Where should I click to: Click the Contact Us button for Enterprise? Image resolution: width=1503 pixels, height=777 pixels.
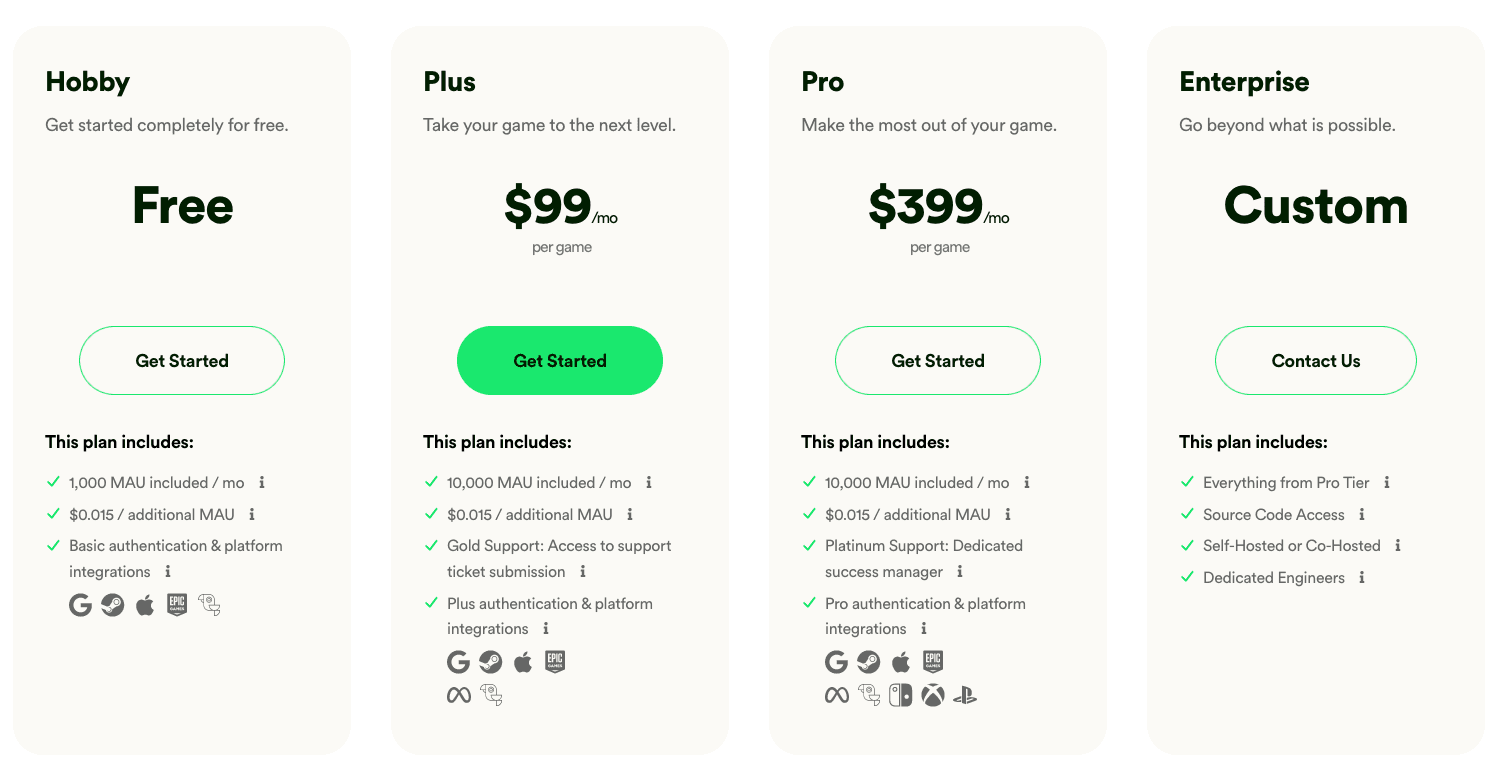(1316, 360)
